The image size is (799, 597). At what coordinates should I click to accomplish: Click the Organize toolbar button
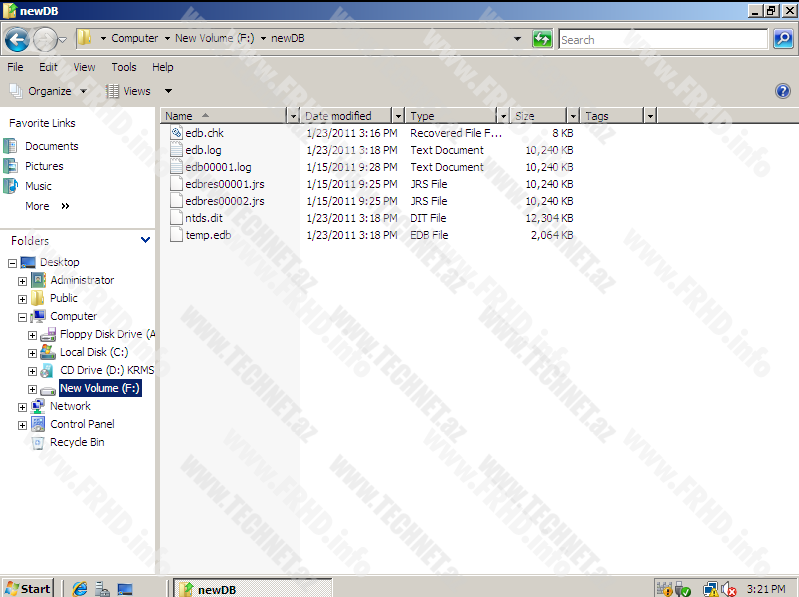48,91
